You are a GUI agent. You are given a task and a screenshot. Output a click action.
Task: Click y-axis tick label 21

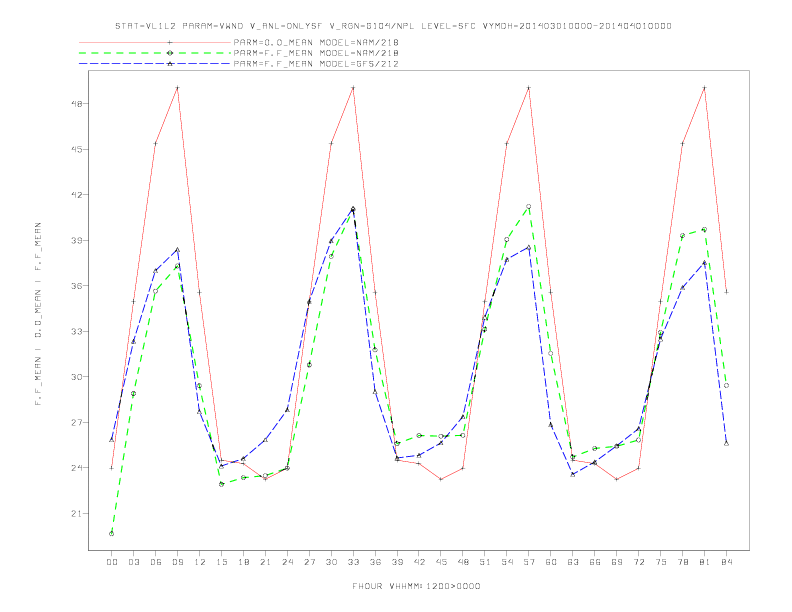(77, 514)
